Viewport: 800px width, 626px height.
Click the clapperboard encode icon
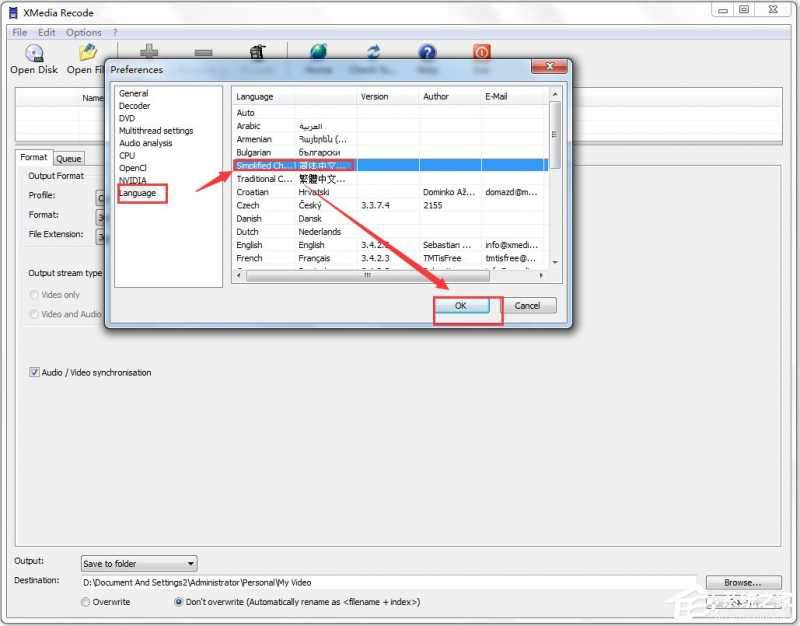(x=257, y=52)
